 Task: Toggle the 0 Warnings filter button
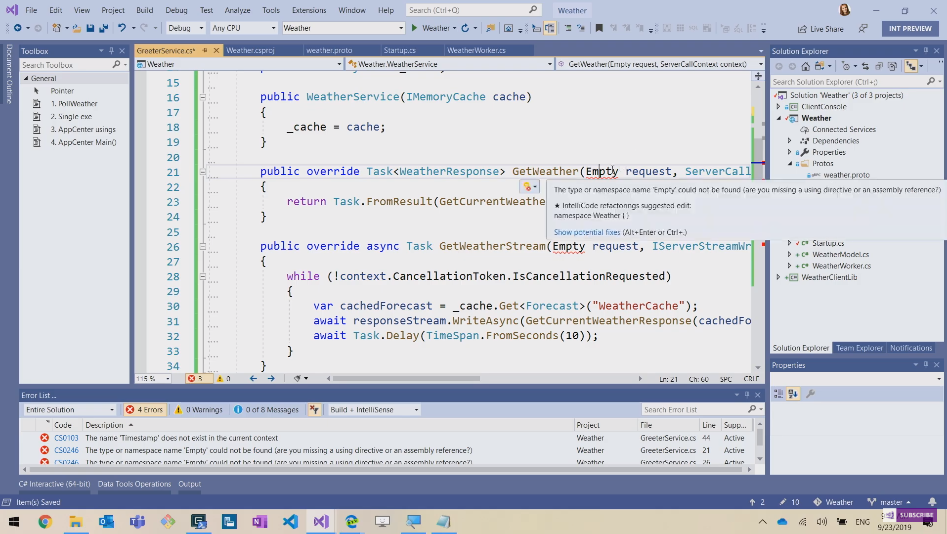click(198, 409)
